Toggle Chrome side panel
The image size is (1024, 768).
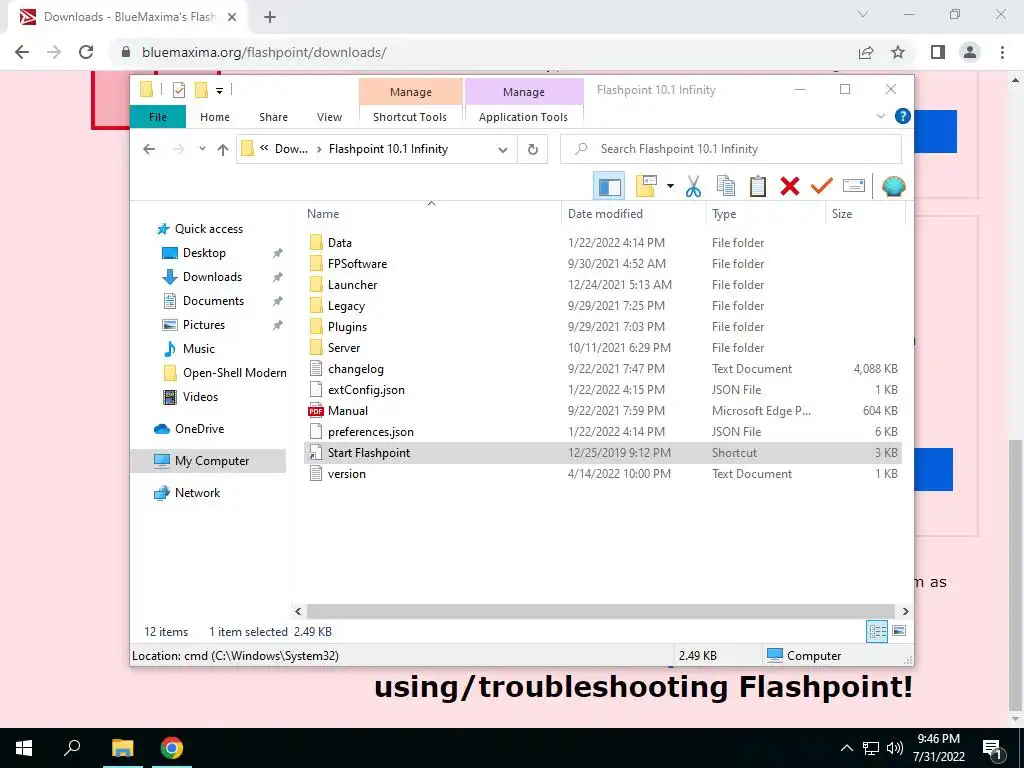[x=938, y=52]
